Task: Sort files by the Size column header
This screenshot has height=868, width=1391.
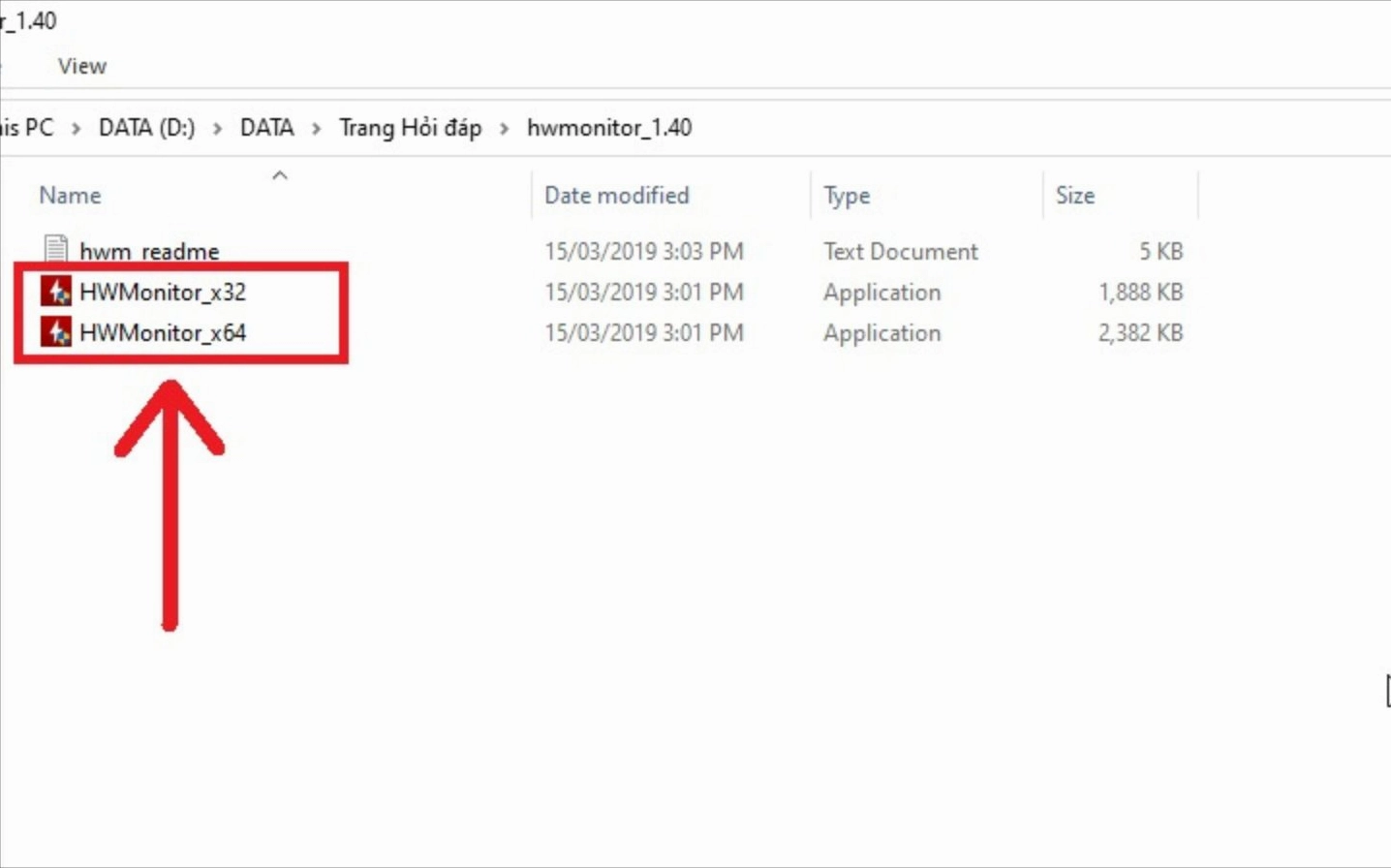Action: click(x=1074, y=195)
